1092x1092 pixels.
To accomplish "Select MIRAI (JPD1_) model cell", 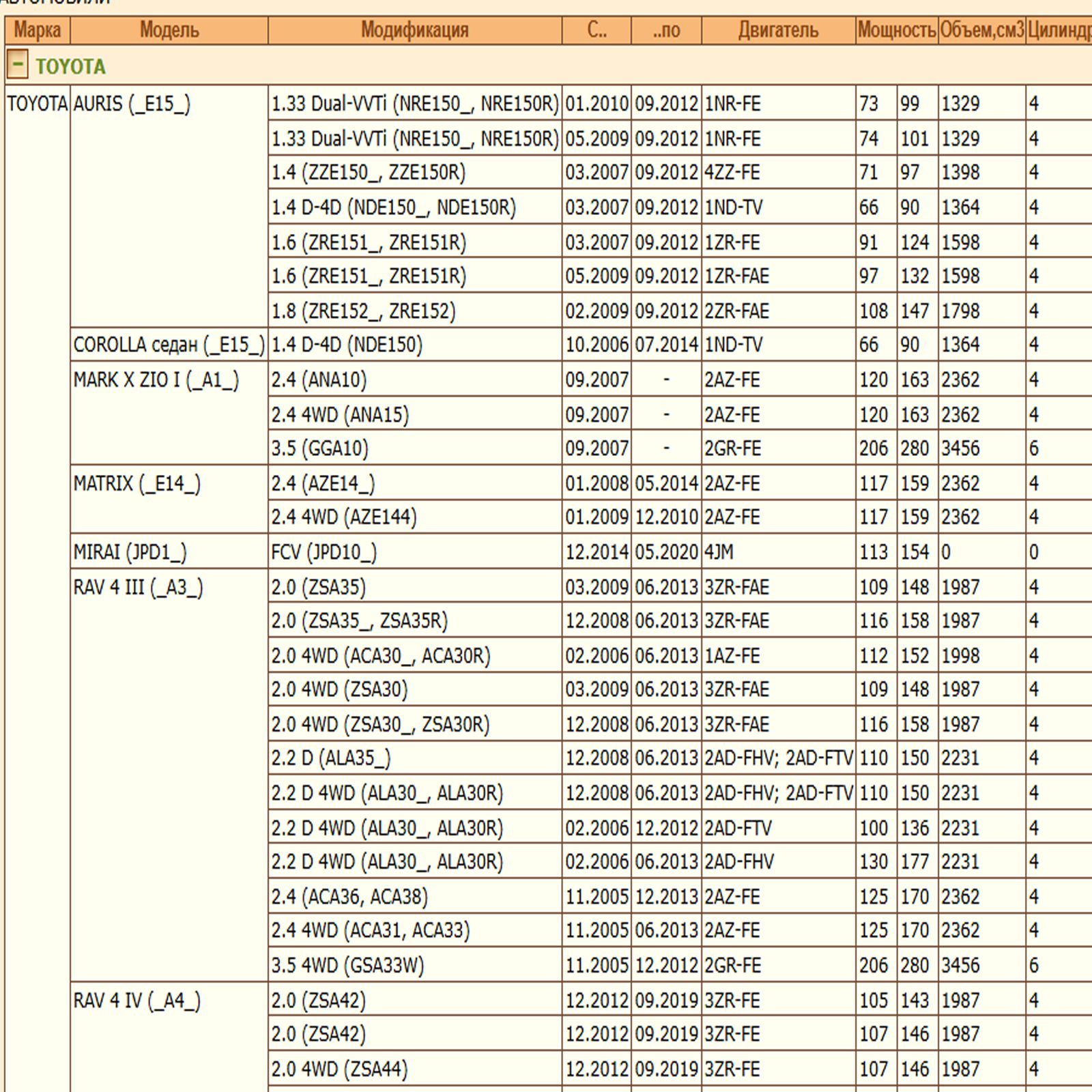I will tap(130, 551).
